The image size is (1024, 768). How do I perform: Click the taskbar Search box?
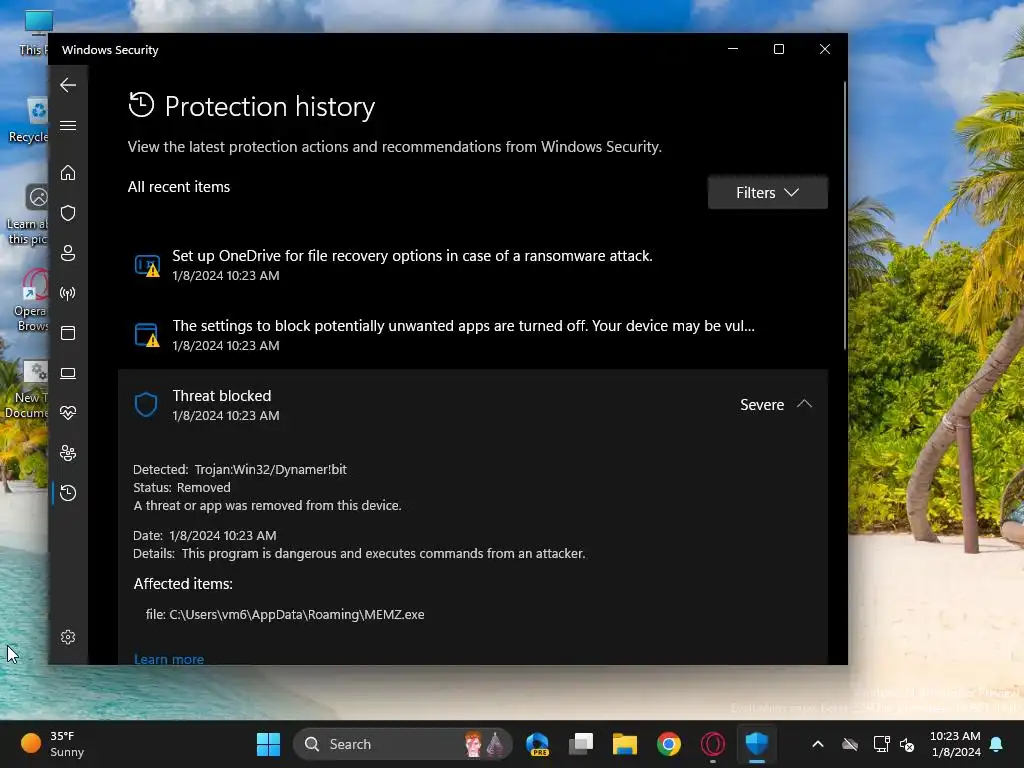pyautogui.click(x=402, y=744)
